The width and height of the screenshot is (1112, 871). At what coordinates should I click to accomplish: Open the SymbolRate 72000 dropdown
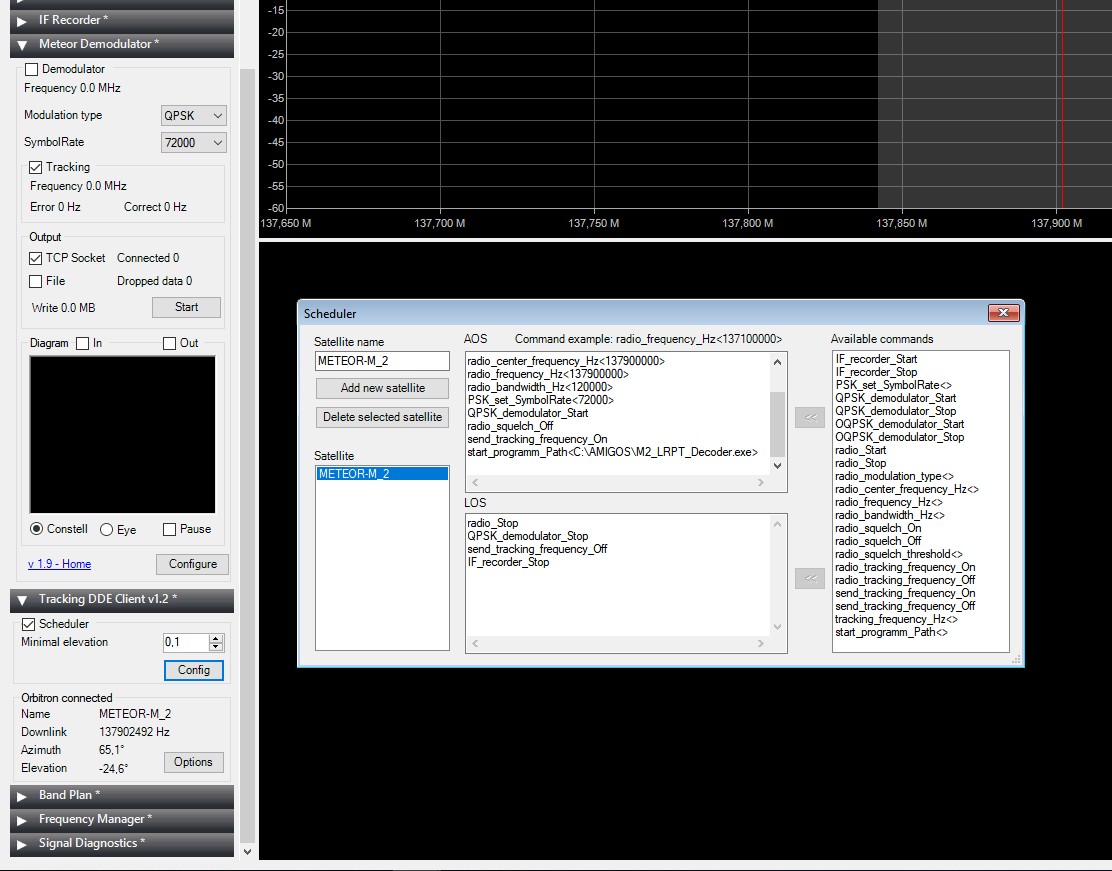click(x=194, y=143)
